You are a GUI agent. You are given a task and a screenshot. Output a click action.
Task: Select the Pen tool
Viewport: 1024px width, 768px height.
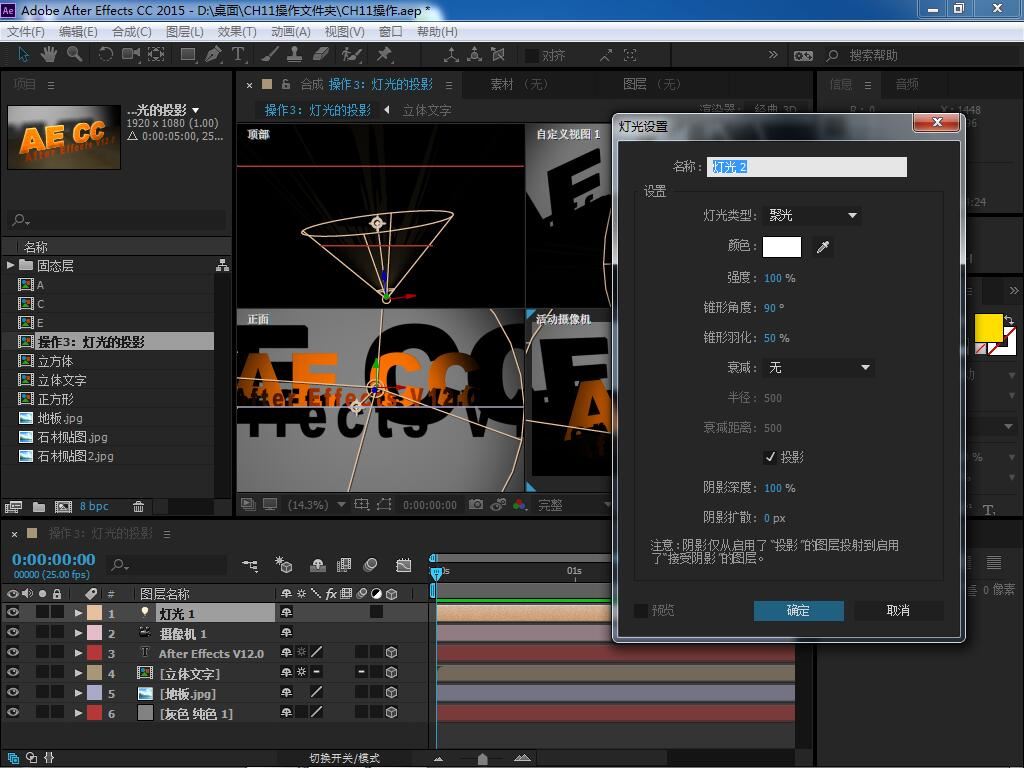pyautogui.click(x=213, y=55)
